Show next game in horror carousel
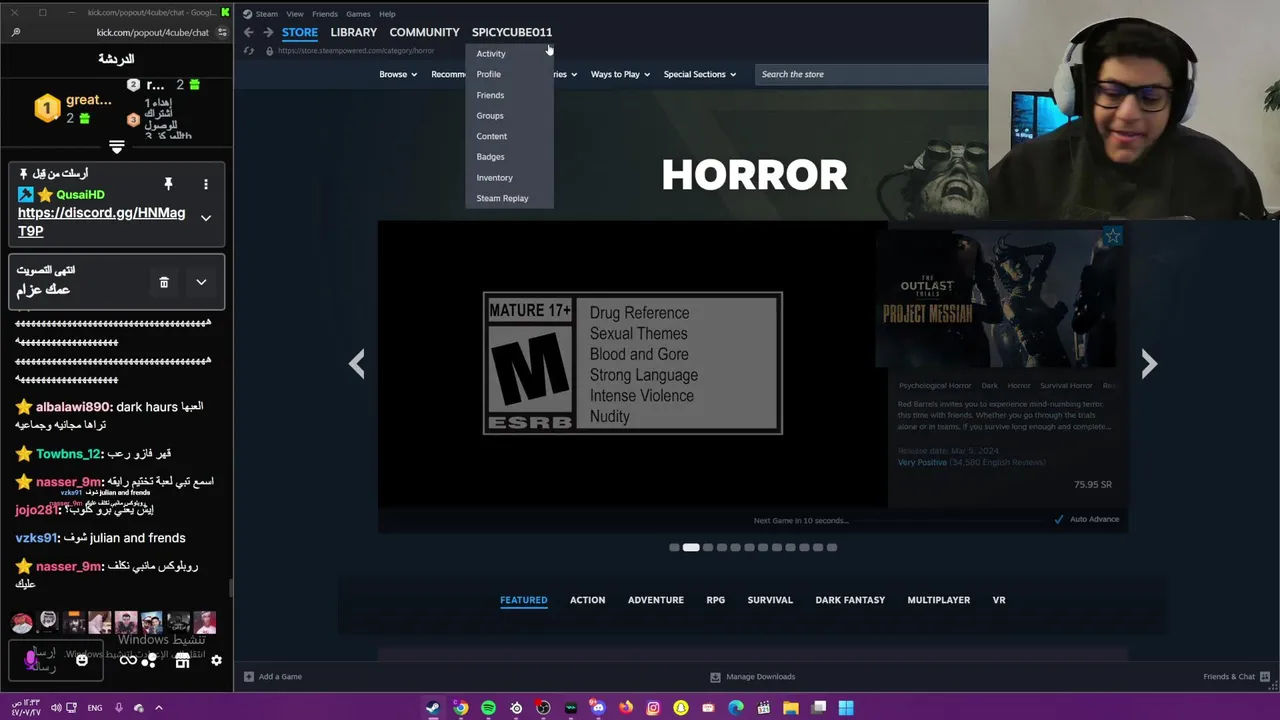The height and width of the screenshot is (720, 1280). click(1149, 363)
